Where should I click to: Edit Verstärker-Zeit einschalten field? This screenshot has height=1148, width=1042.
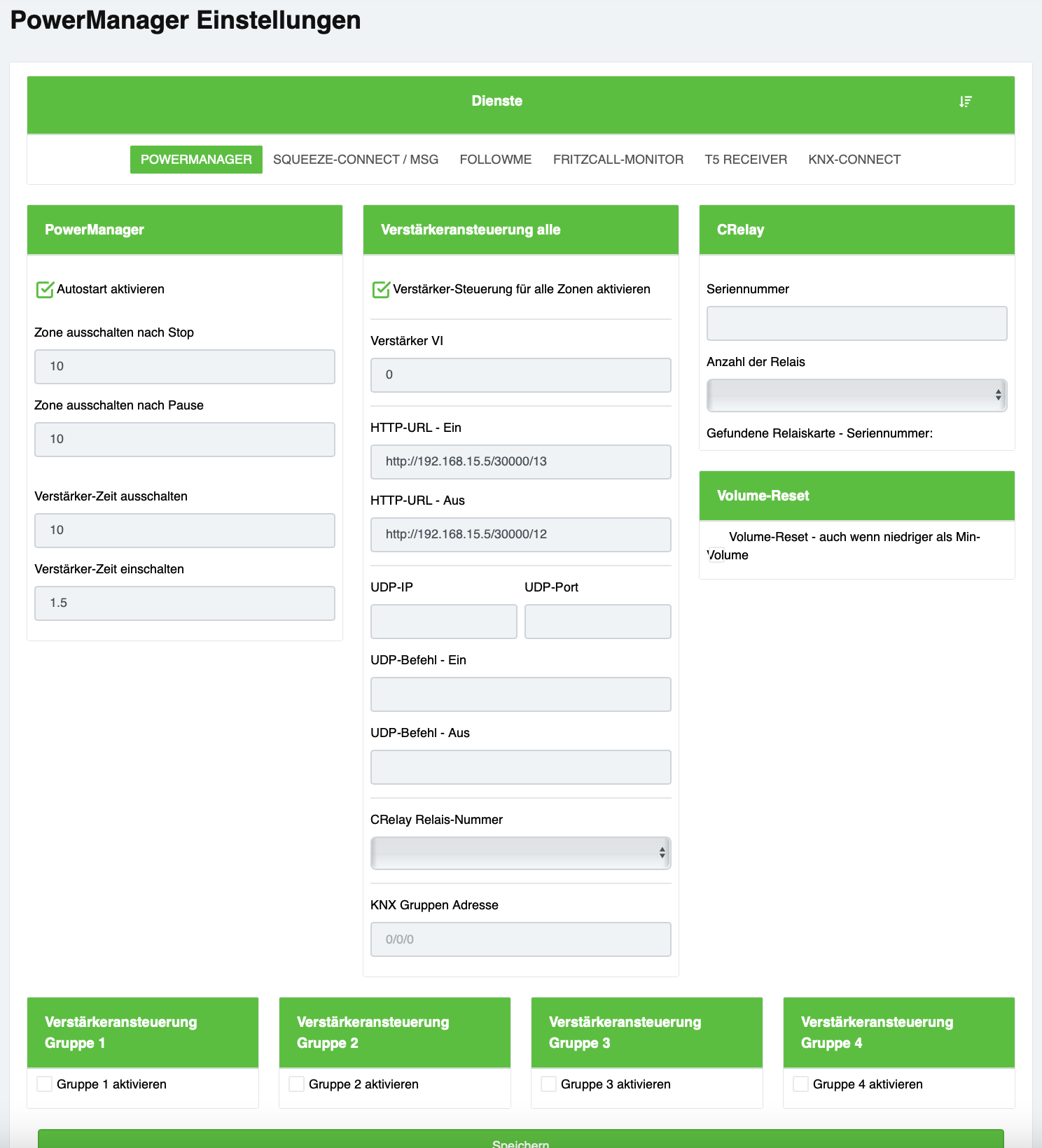tap(185, 603)
